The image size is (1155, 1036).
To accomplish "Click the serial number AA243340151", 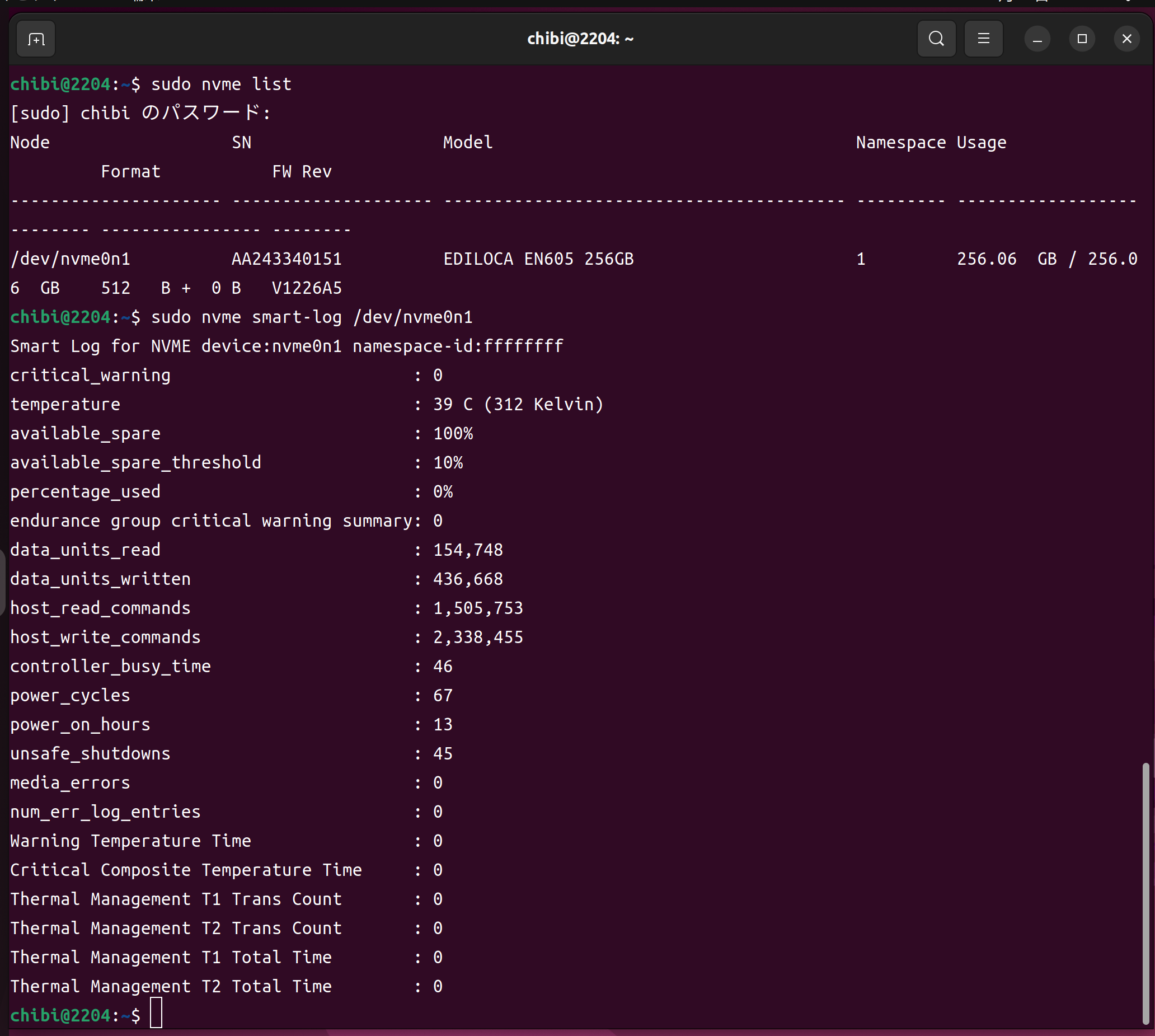I will [x=287, y=259].
